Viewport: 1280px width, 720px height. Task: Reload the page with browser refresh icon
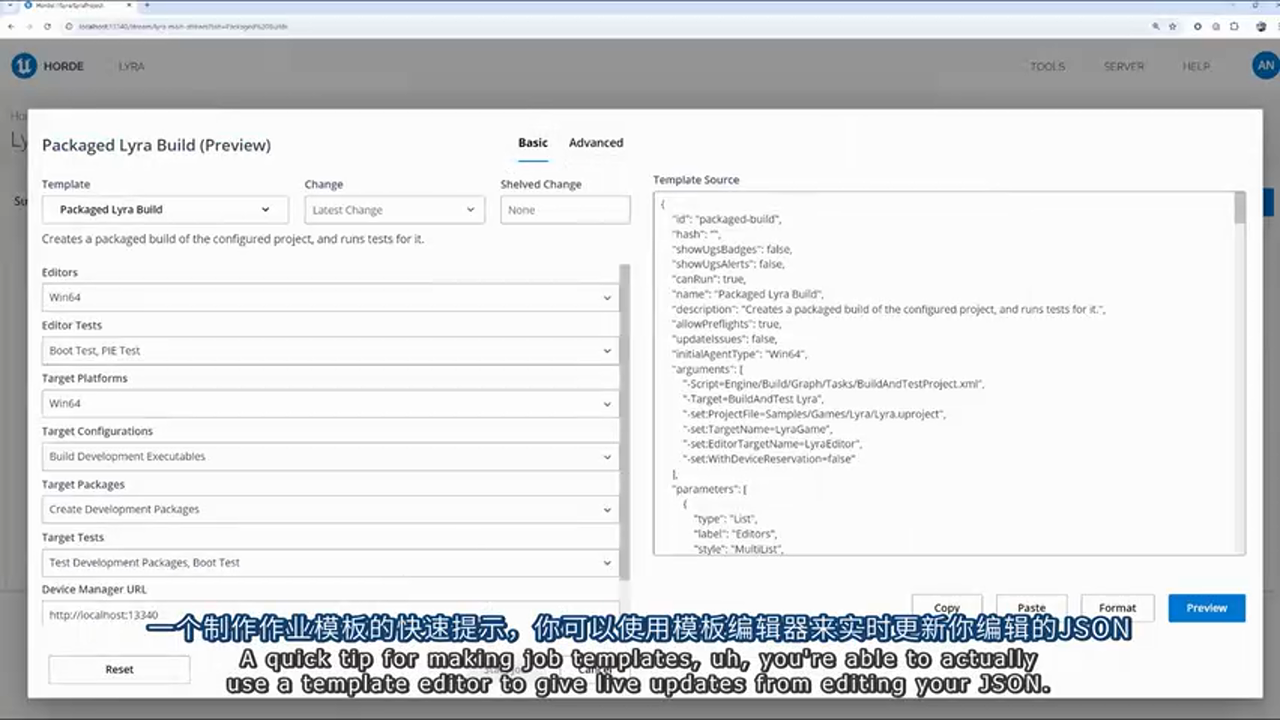tap(47, 26)
